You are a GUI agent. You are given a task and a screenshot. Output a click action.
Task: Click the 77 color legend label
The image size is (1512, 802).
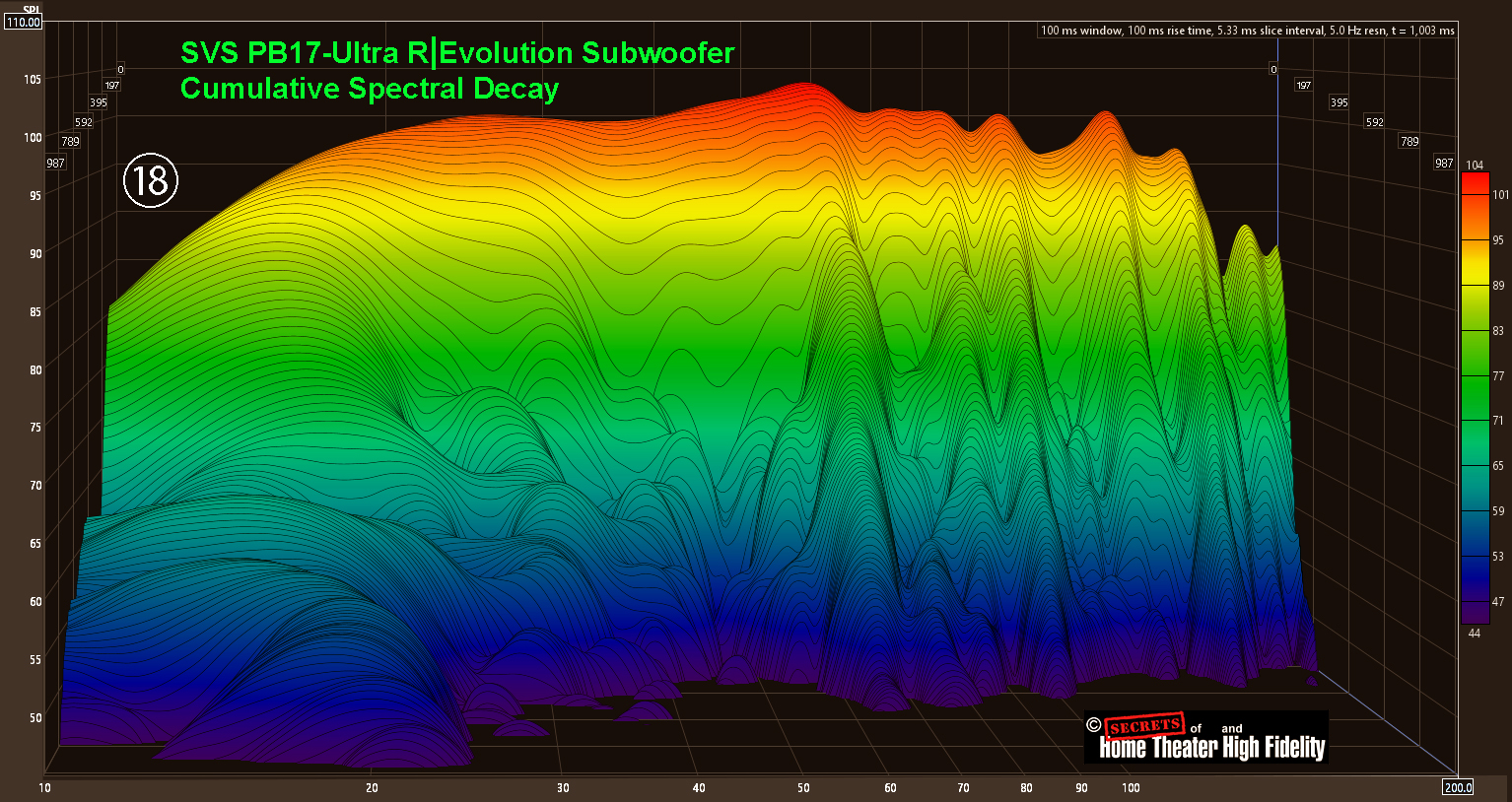click(x=1498, y=376)
